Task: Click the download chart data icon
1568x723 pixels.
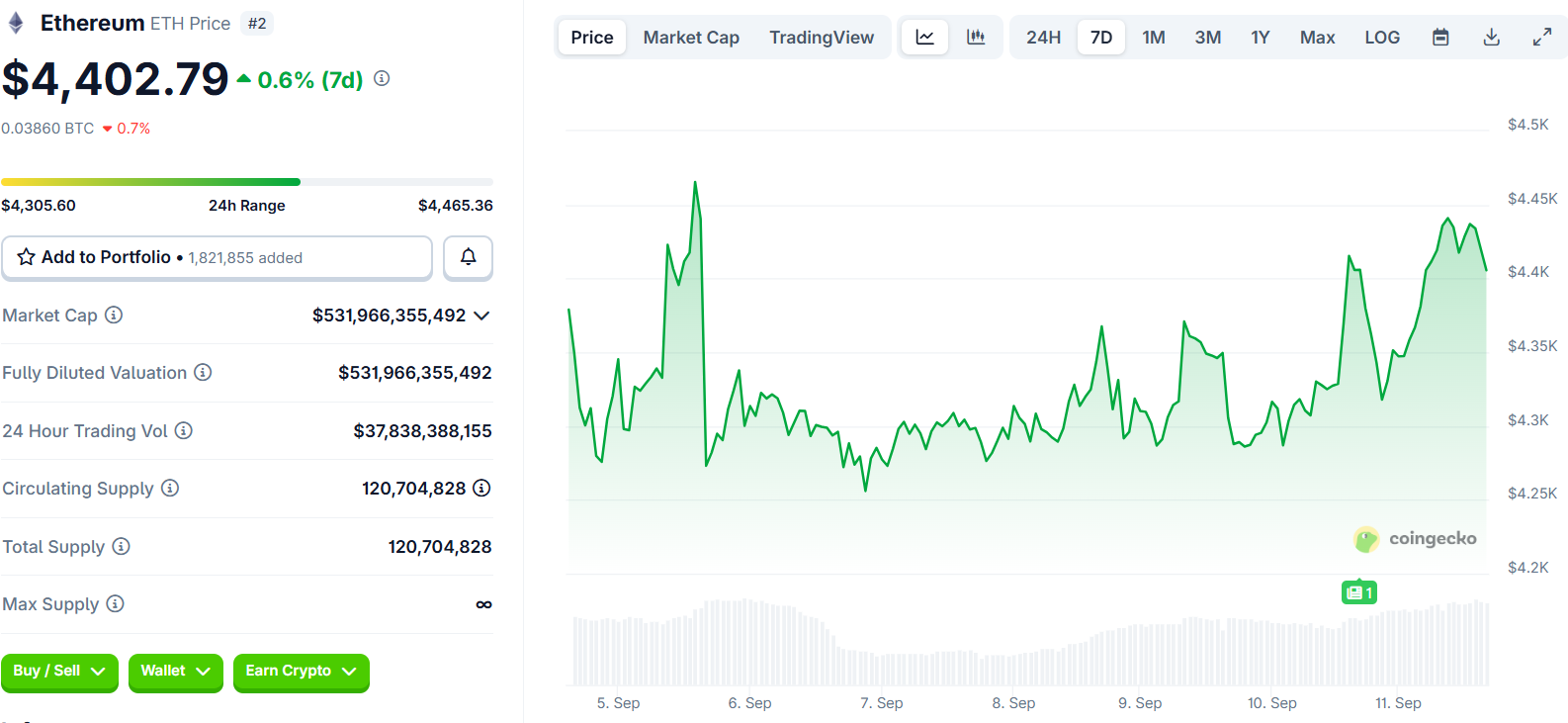Action: [x=1492, y=38]
